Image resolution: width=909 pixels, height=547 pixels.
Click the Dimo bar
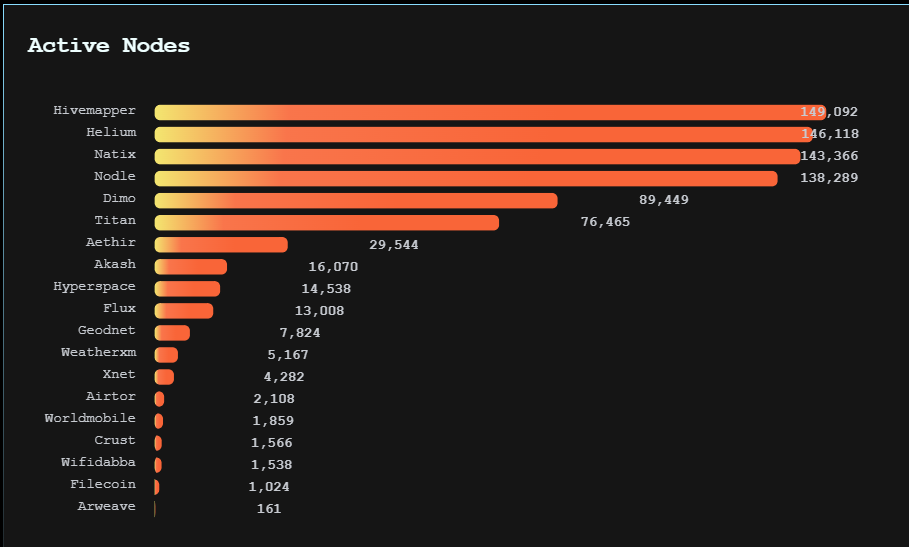[x=356, y=200]
